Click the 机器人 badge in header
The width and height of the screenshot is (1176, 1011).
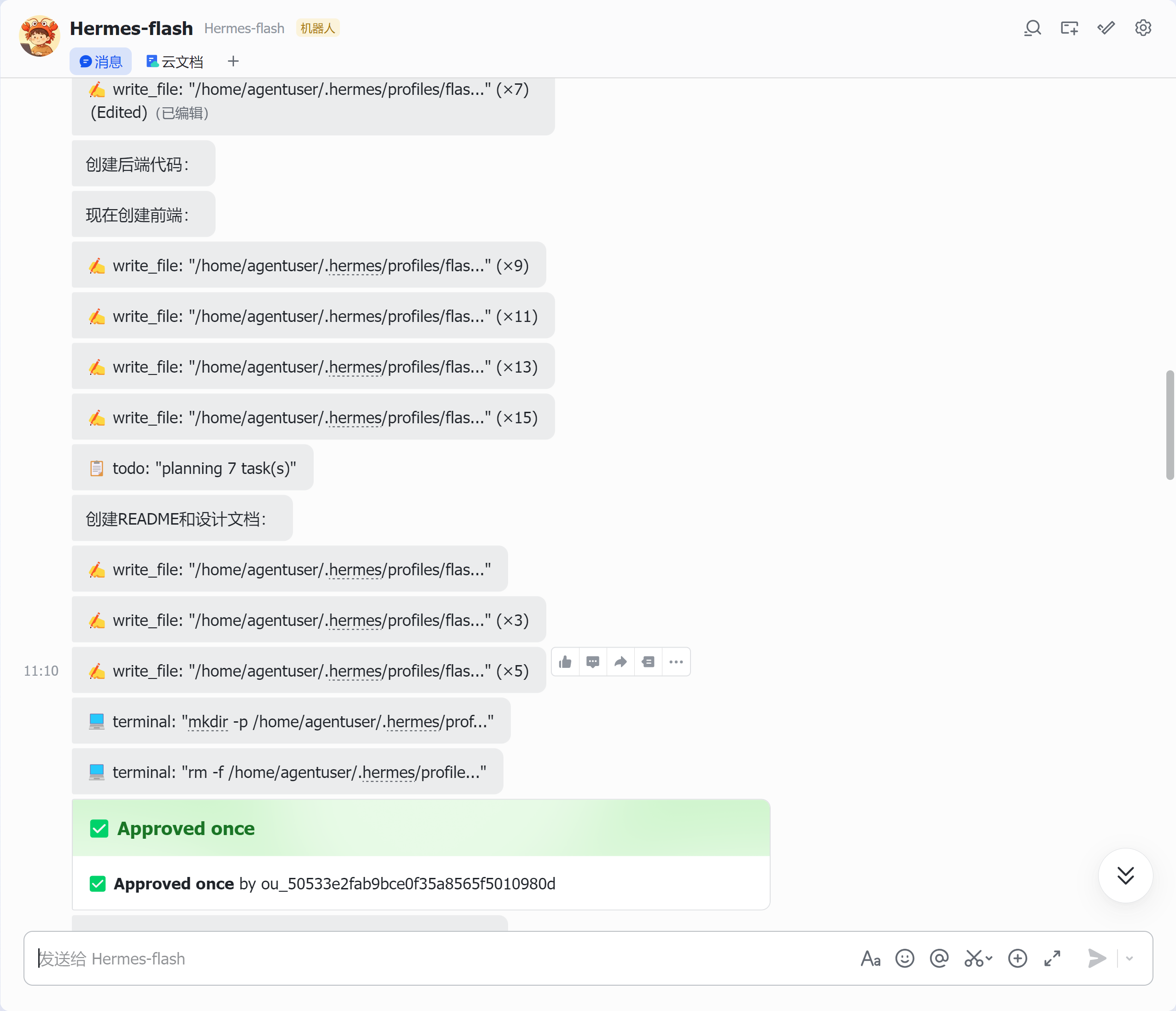tap(318, 28)
